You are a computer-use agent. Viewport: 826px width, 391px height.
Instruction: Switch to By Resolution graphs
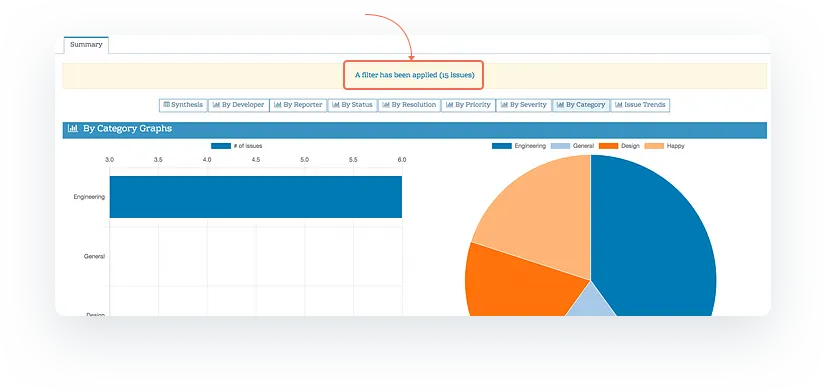tap(409, 105)
